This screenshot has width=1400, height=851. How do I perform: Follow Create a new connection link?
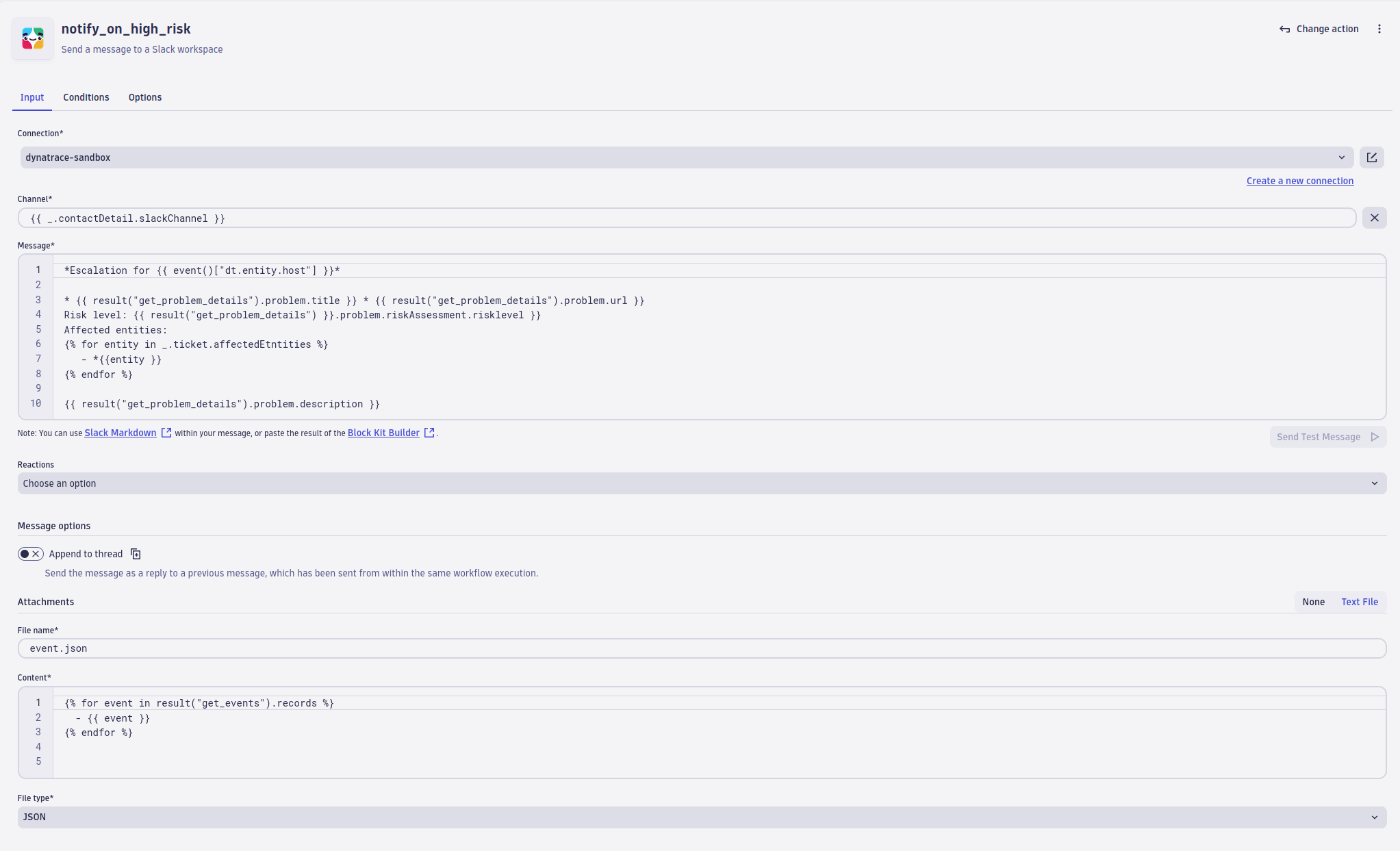1299,181
